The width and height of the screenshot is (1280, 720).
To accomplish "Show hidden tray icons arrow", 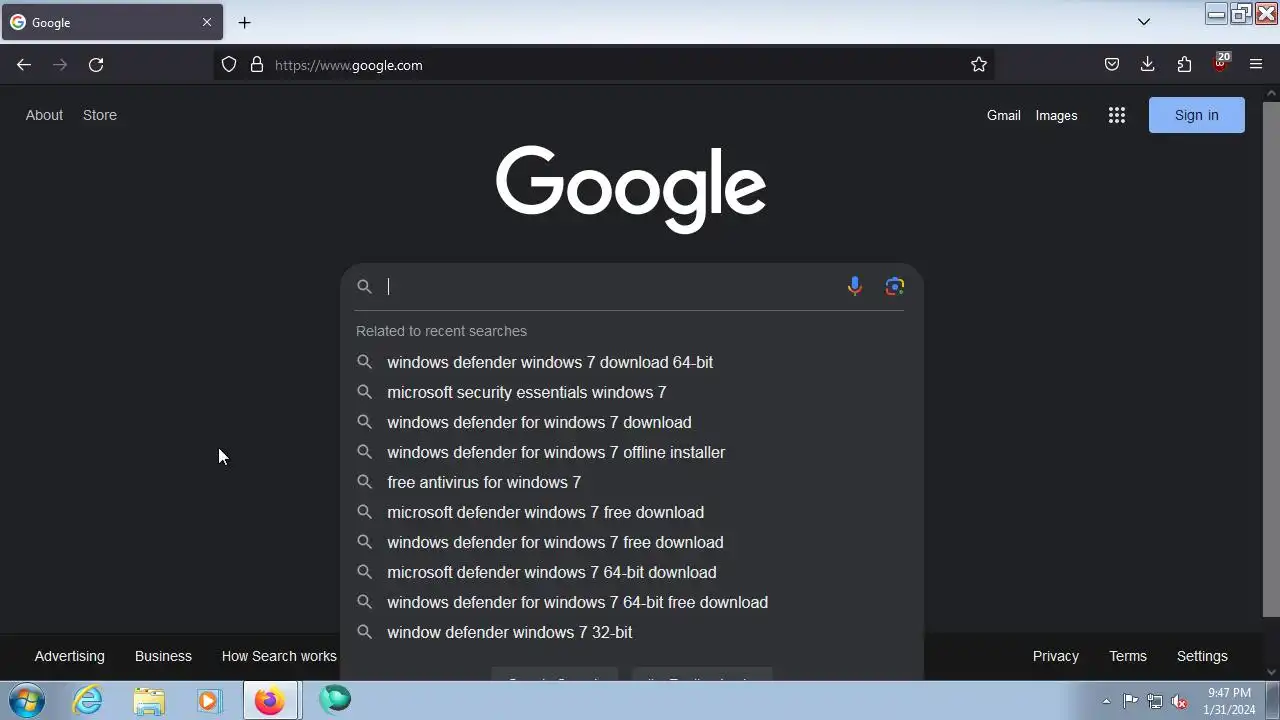I will [1106, 701].
